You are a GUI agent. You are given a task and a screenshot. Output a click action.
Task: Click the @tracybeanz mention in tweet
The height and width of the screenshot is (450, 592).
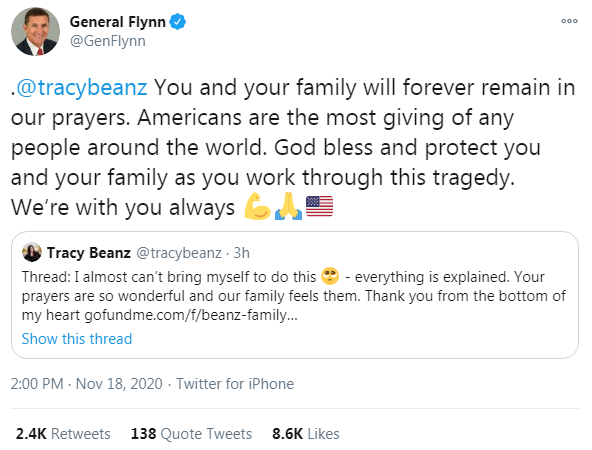pyautogui.click(x=82, y=88)
